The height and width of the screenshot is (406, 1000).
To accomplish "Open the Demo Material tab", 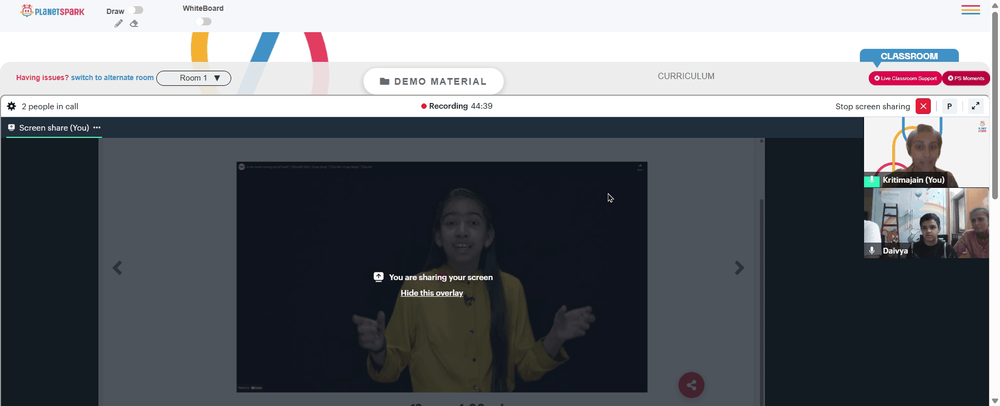I will coord(434,82).
